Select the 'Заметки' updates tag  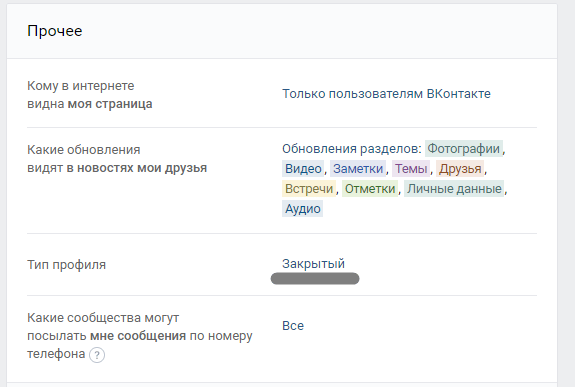tap(358, 169)
